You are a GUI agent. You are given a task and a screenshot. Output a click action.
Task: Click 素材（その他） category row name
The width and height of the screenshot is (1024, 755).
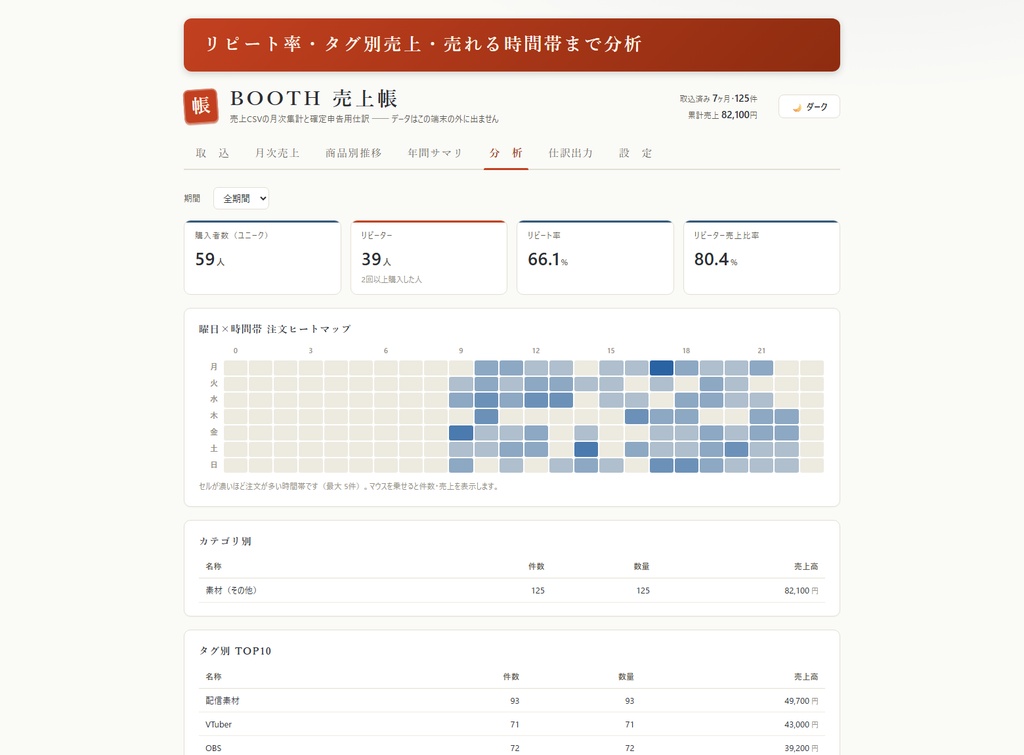[231, 590]
